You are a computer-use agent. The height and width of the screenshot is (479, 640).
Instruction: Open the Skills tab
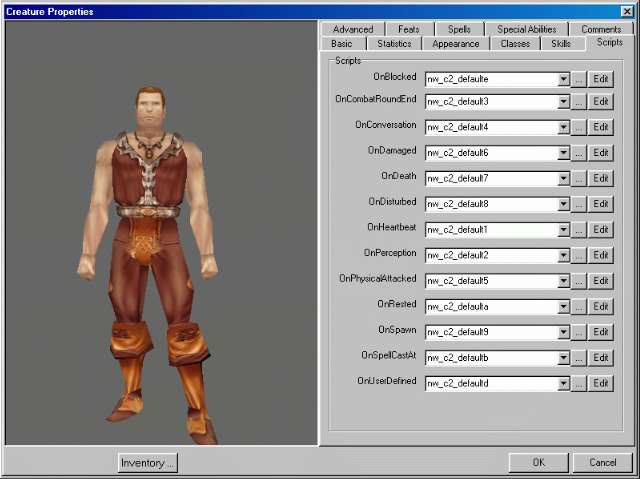click(561, 44)
